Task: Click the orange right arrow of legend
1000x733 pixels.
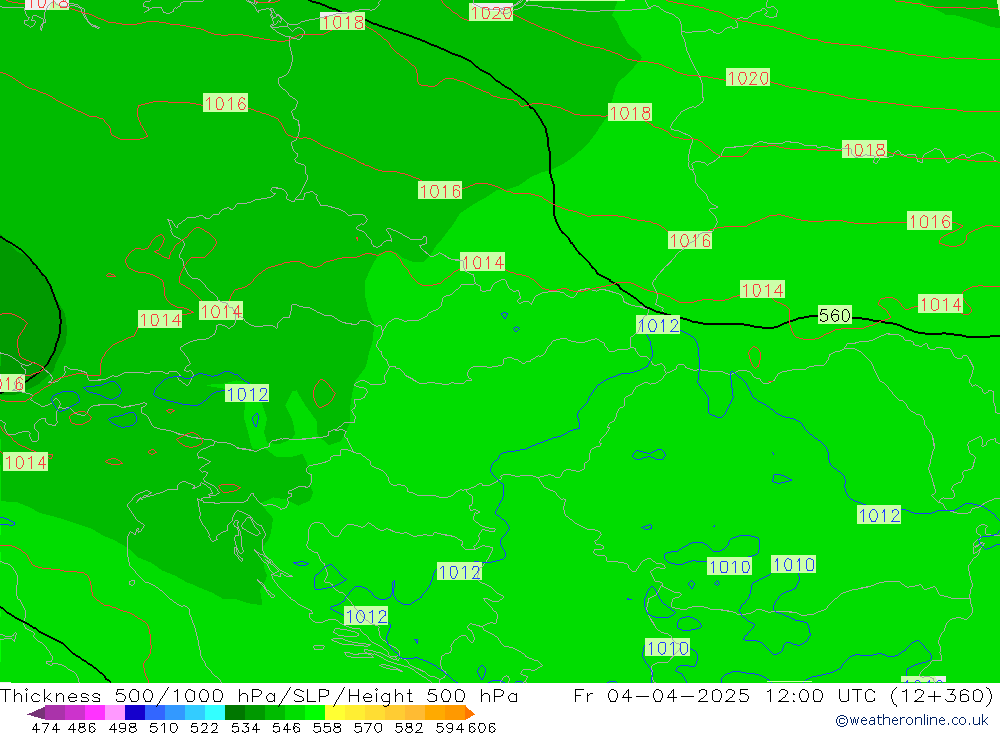Action: tap(470, 713)
